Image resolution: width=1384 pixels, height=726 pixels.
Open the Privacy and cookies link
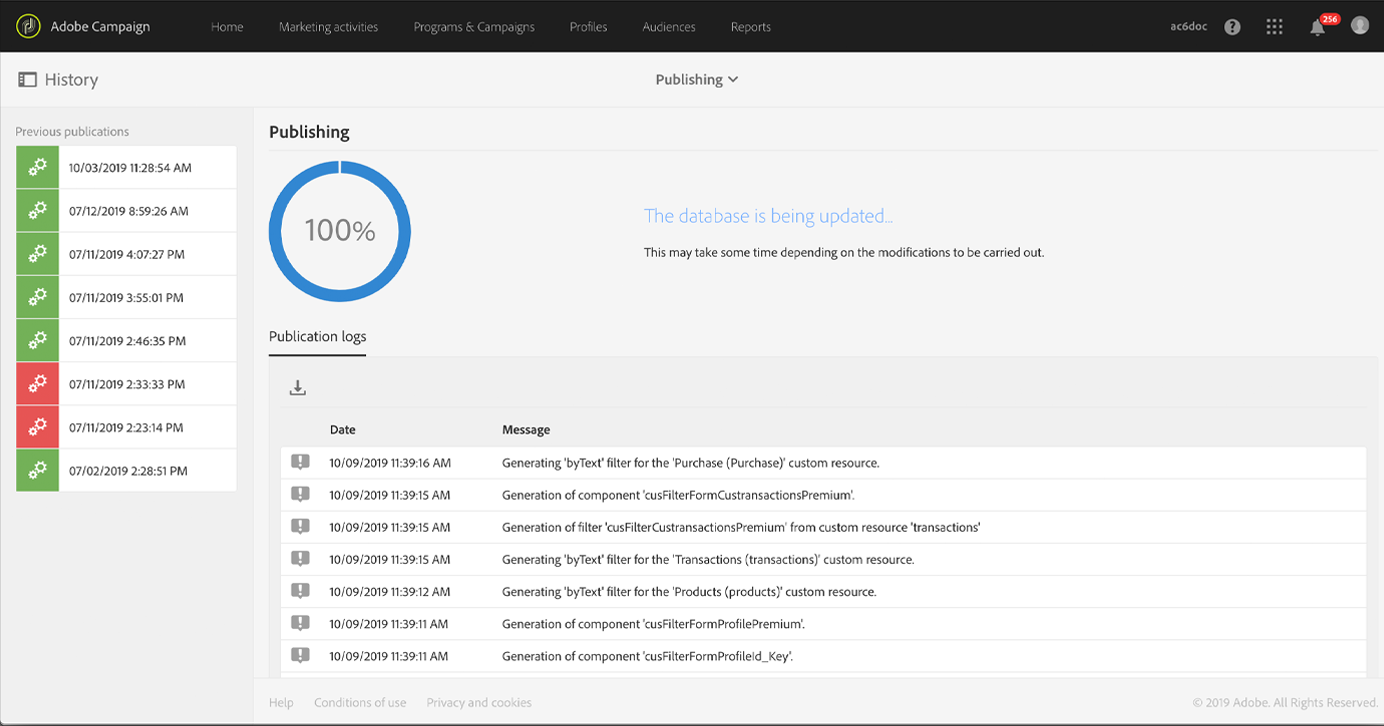479,703
